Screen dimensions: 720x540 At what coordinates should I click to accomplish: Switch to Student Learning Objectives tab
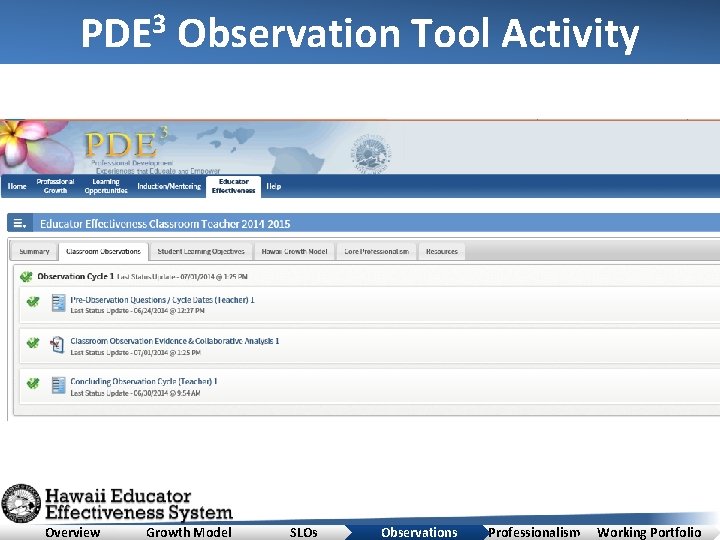[201, 252]
